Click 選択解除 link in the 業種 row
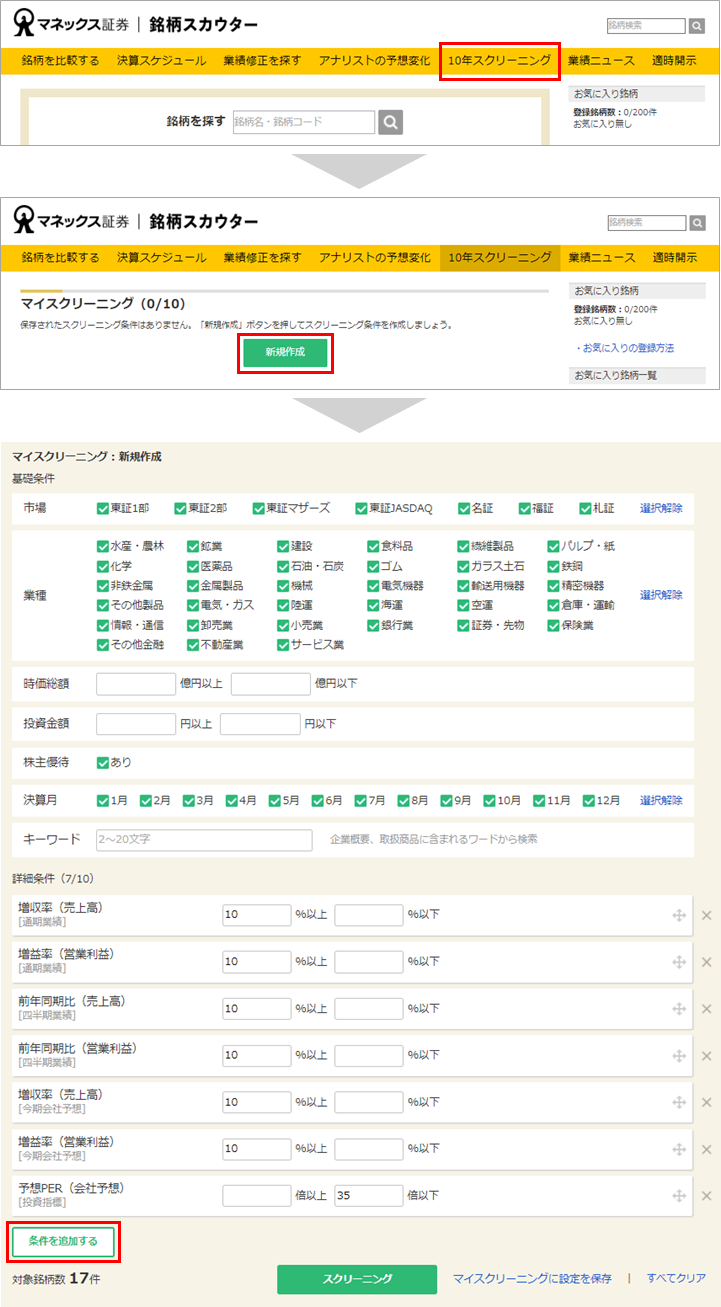The height and width of the screenshot is (1307, 721). point(661,595)
